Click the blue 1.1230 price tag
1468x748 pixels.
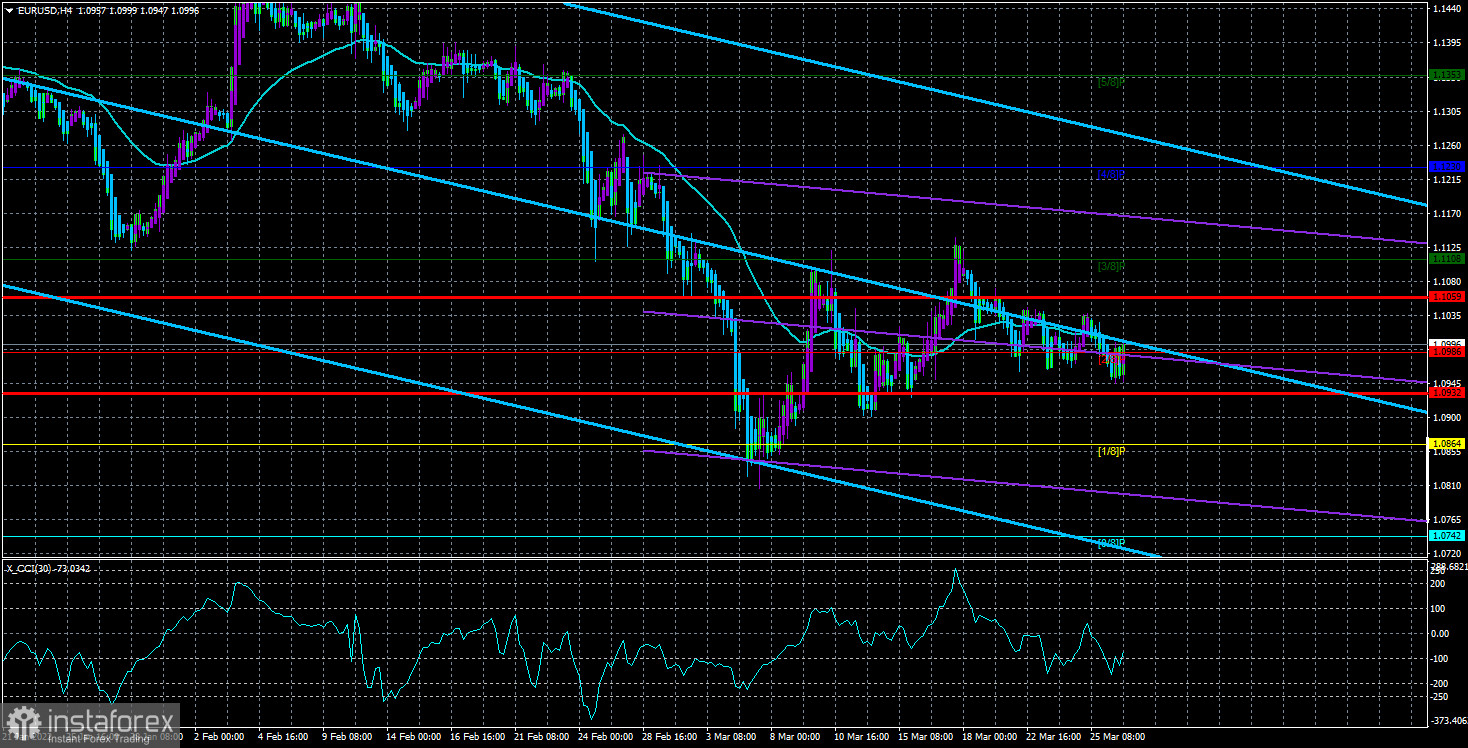(1445, 166)
